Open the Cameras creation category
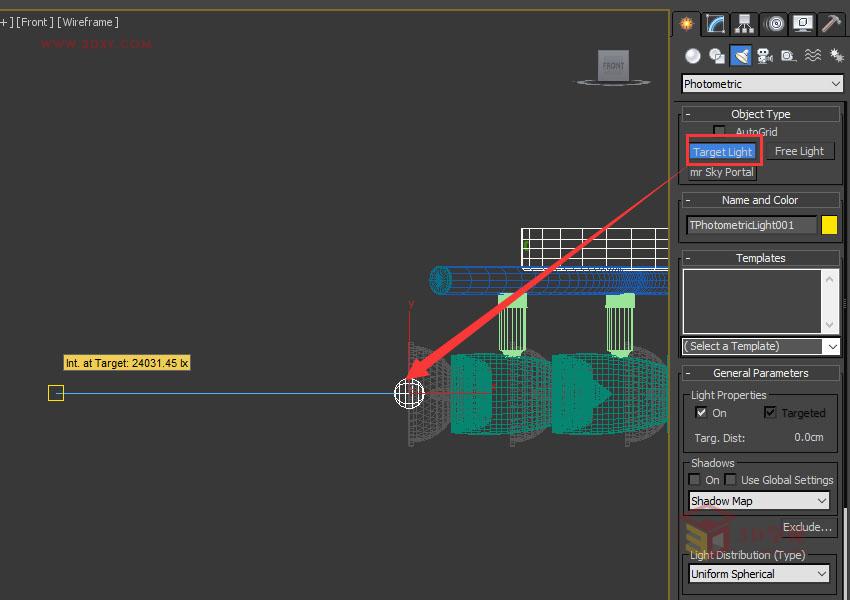Screen dimensions: 850x600 pos(764,55)
